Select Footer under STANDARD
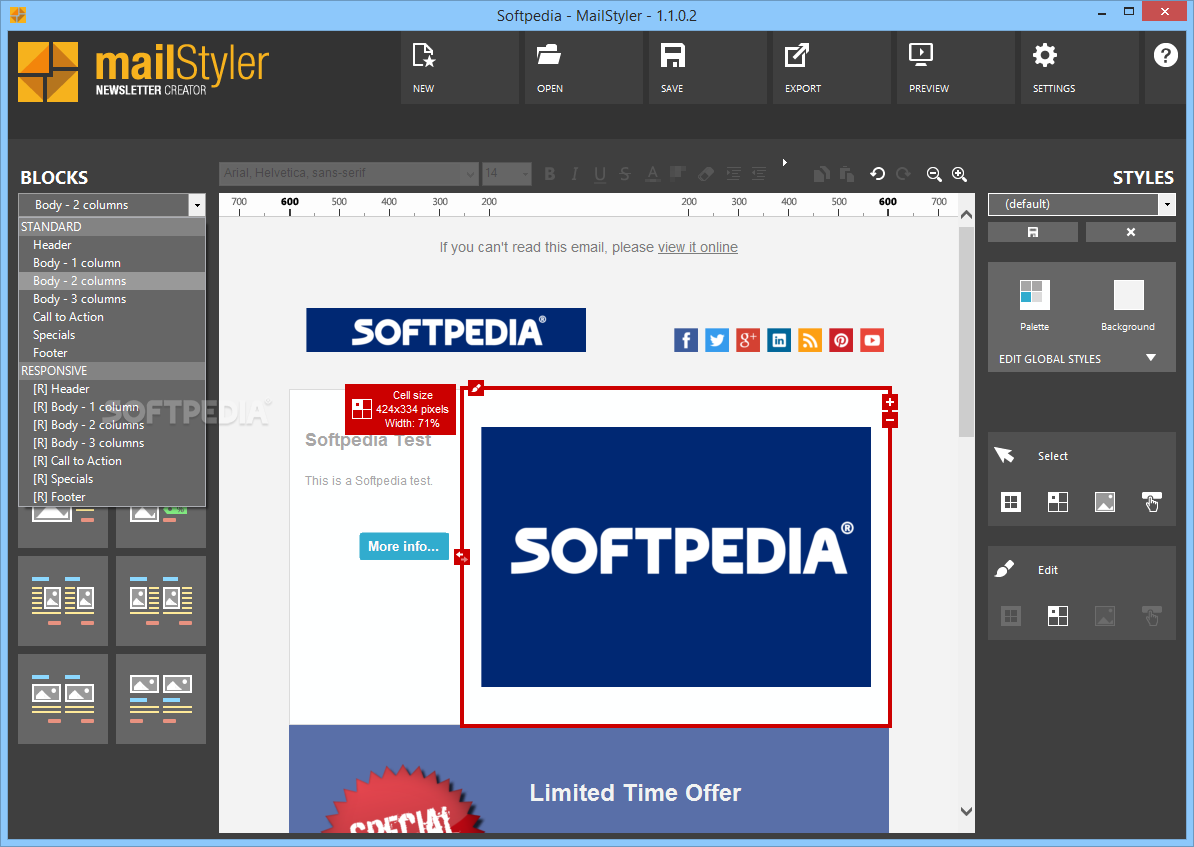The height and width of the screenshot is (847, 1194). click(x=112, y=353)
